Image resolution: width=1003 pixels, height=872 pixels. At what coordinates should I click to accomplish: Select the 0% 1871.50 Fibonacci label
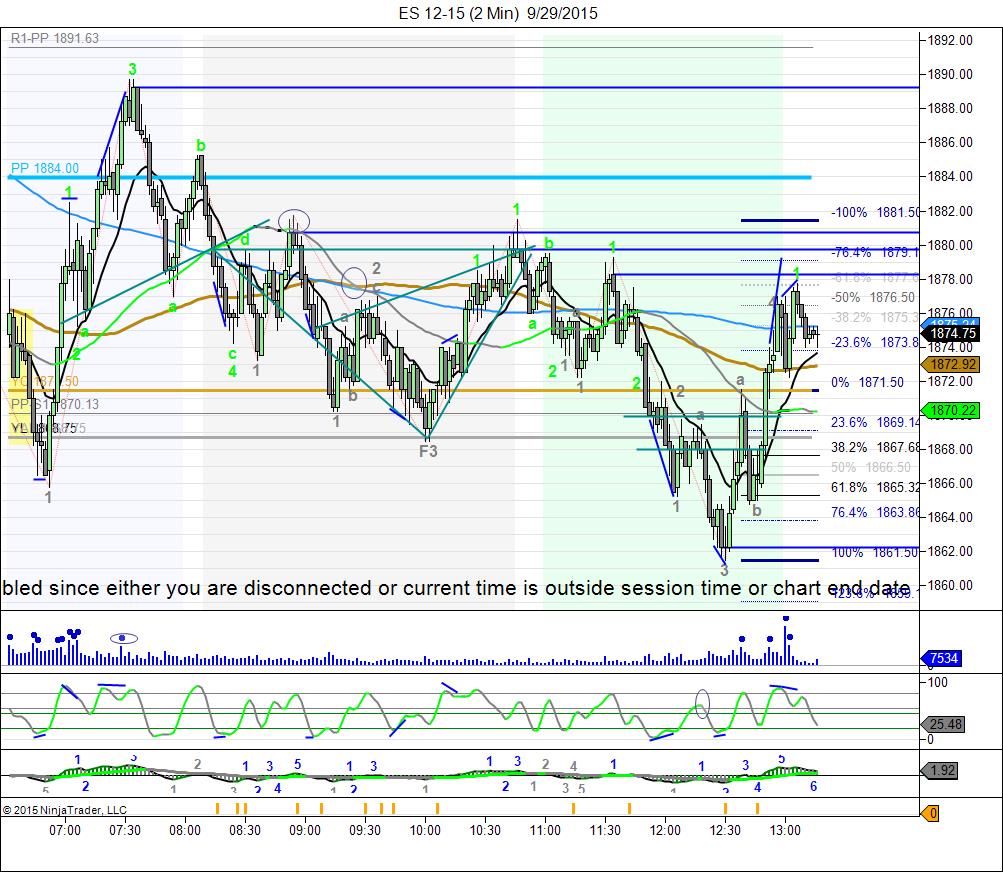point(867,383)
